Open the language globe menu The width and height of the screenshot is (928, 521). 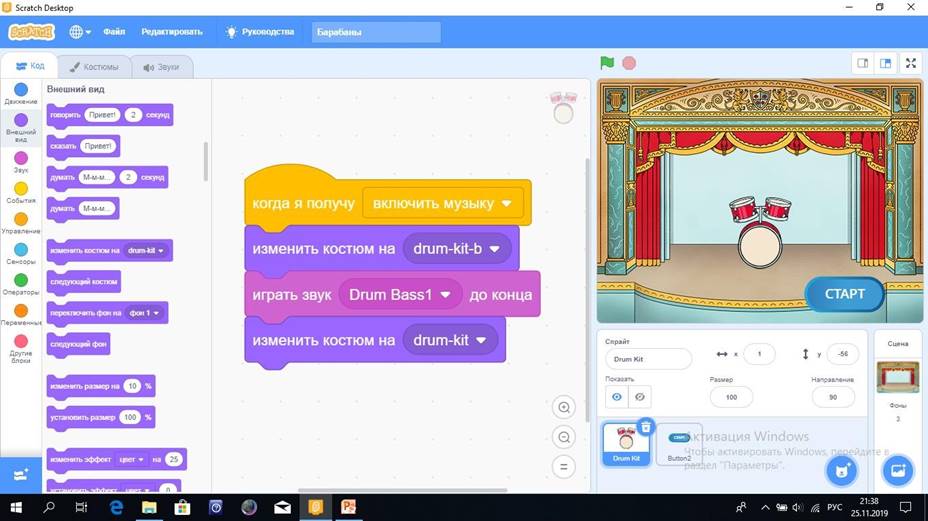click(79, 32)
